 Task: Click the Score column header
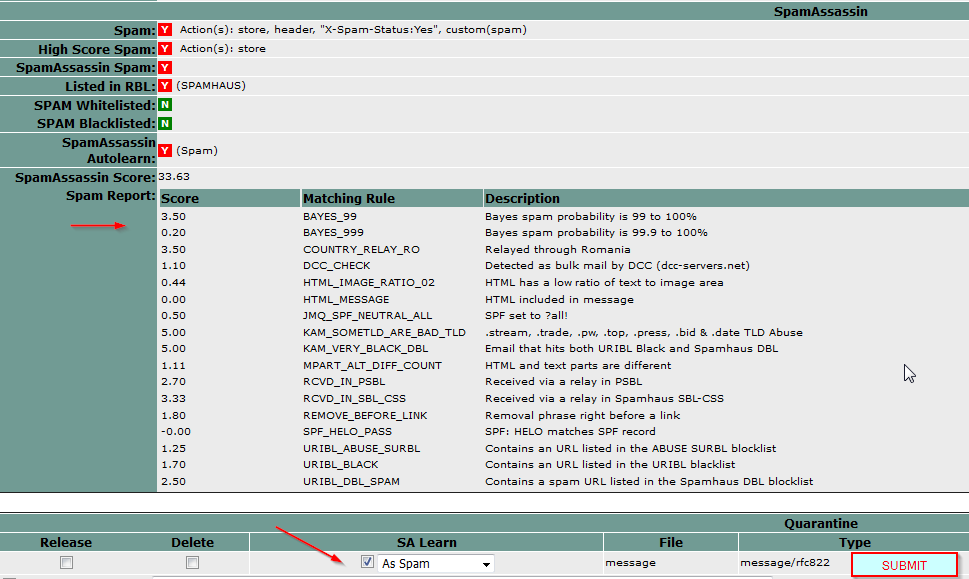(x=180, y=198)
